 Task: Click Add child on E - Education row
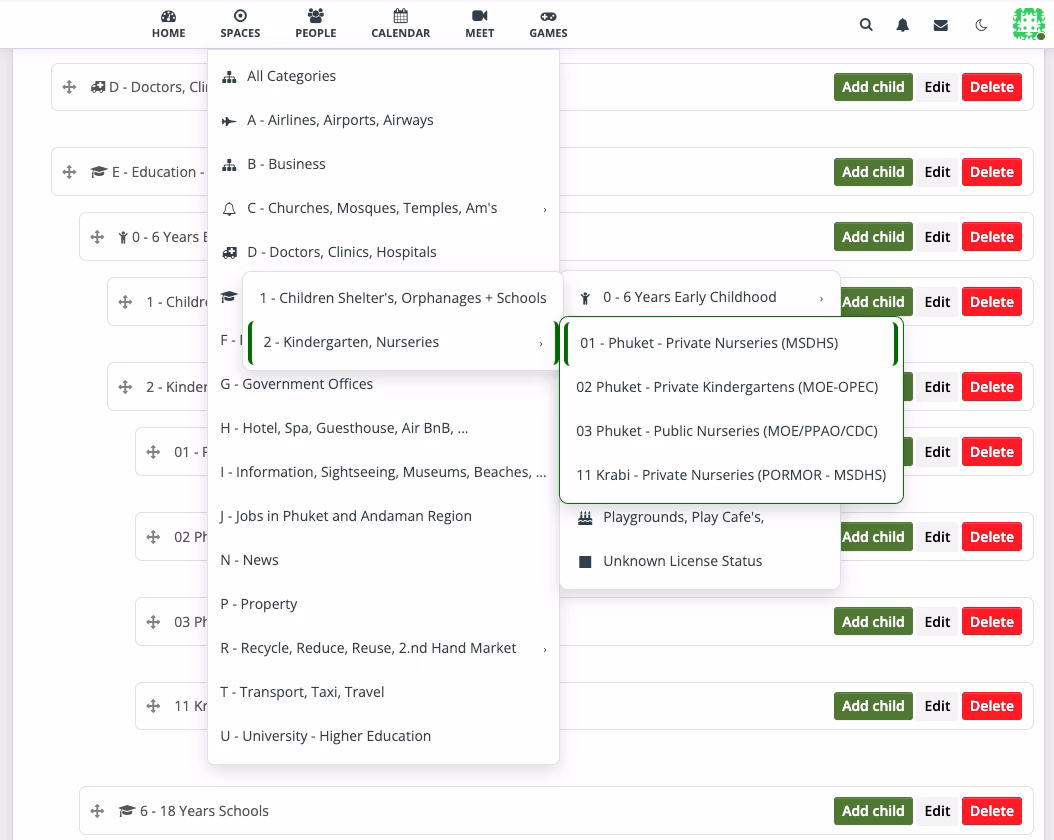pyautogui.click(x=873, y=172)
